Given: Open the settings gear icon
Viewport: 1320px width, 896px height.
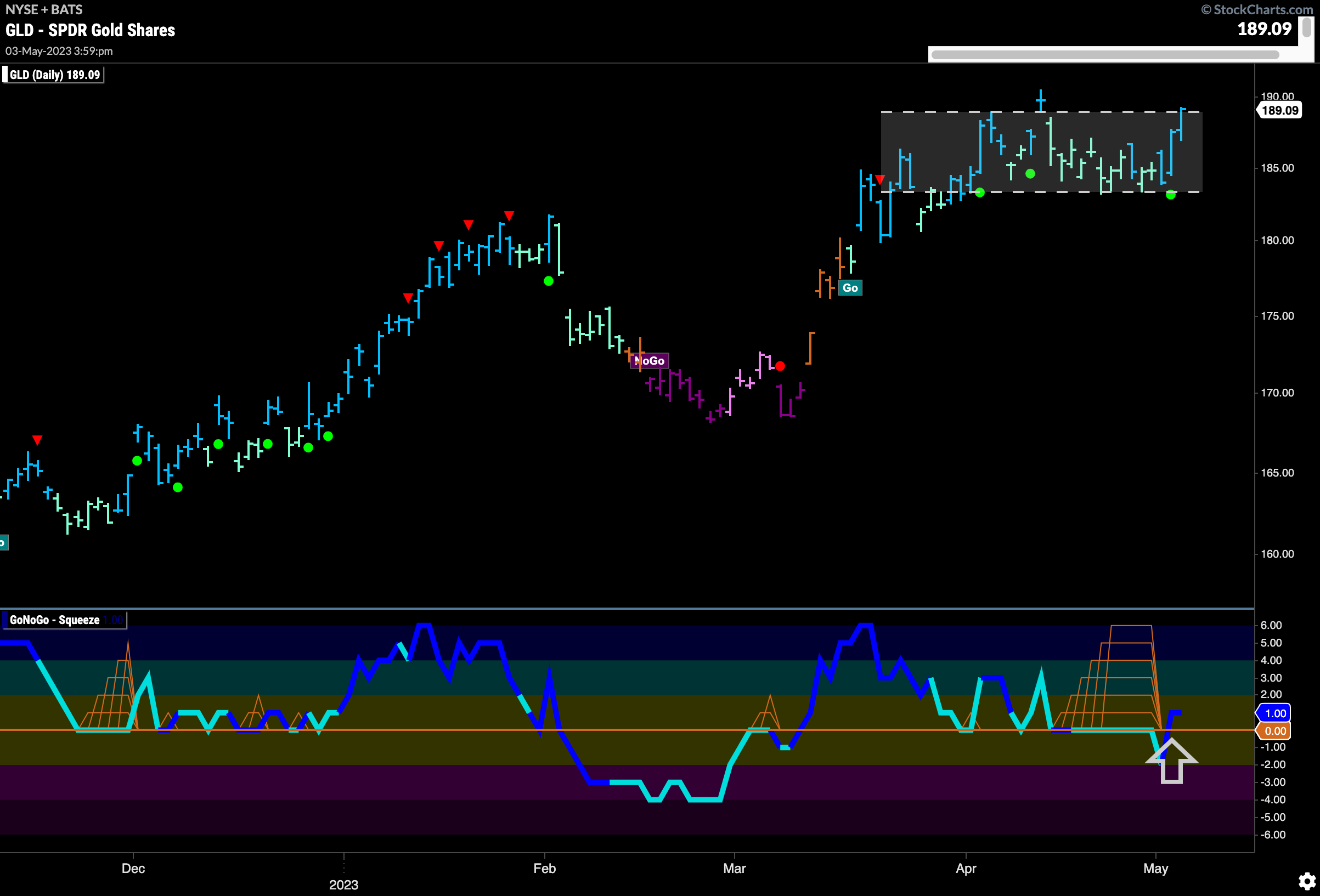Looking at the screenshot, I should [1307, 881].
